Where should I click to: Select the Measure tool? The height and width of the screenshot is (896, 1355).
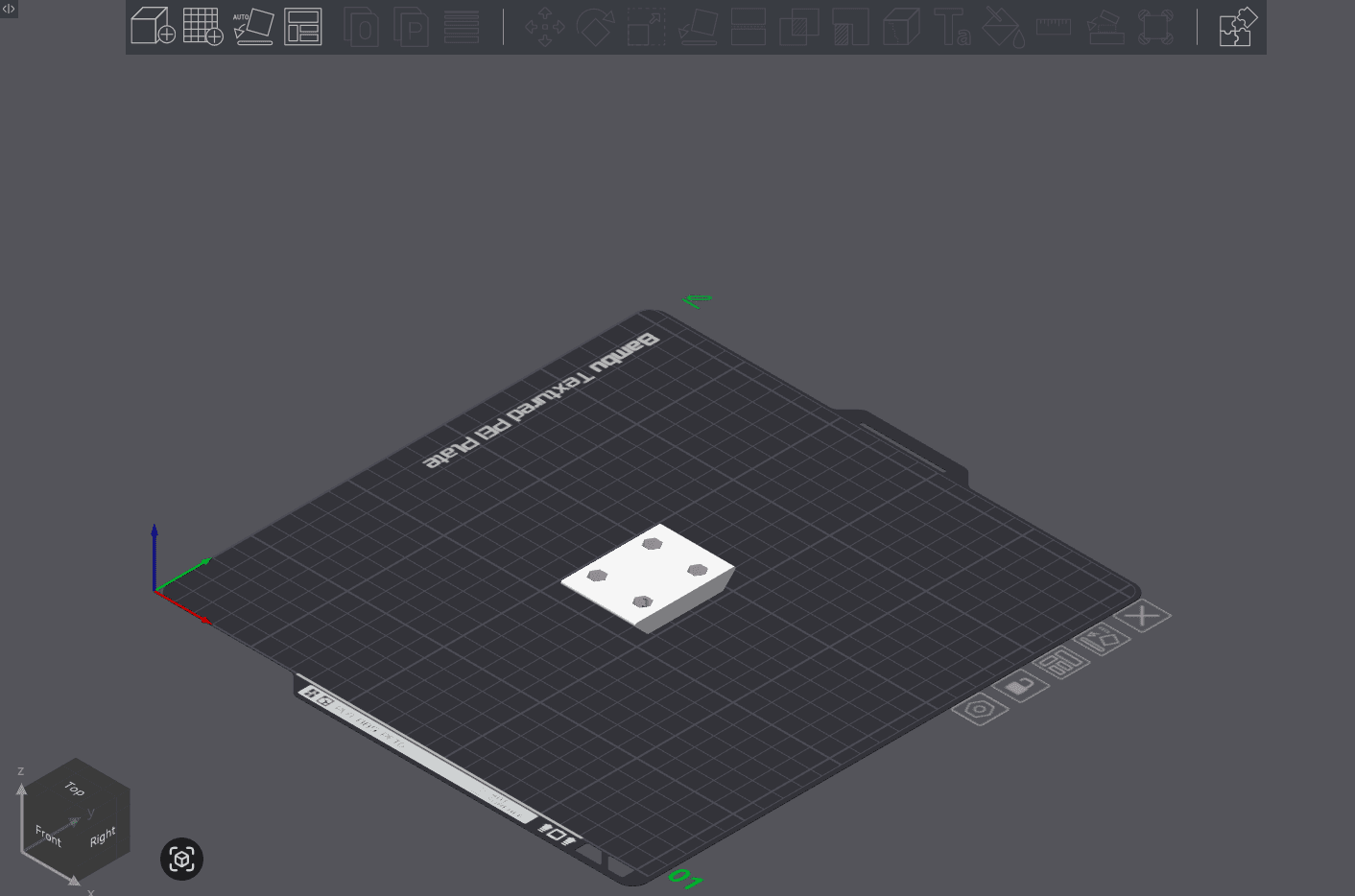(x=1053, y=27)
